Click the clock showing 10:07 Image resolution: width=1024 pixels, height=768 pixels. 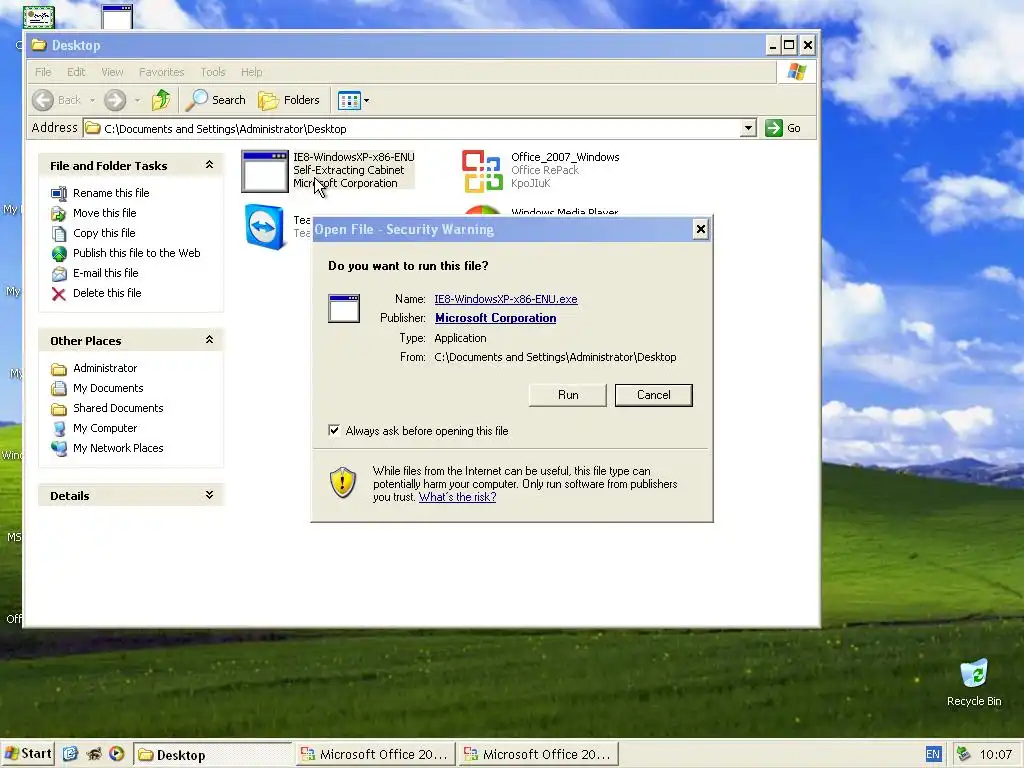pyautogui.click(x=995, y=755)
